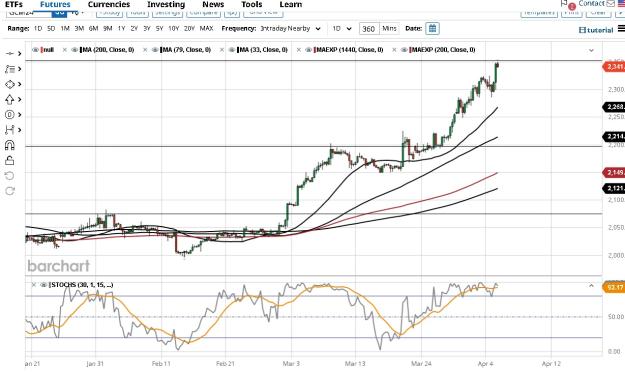Image resolution: width=625 pixels, height=372 pixels.
Task: Set range to 3M
Action: (79, 28)
